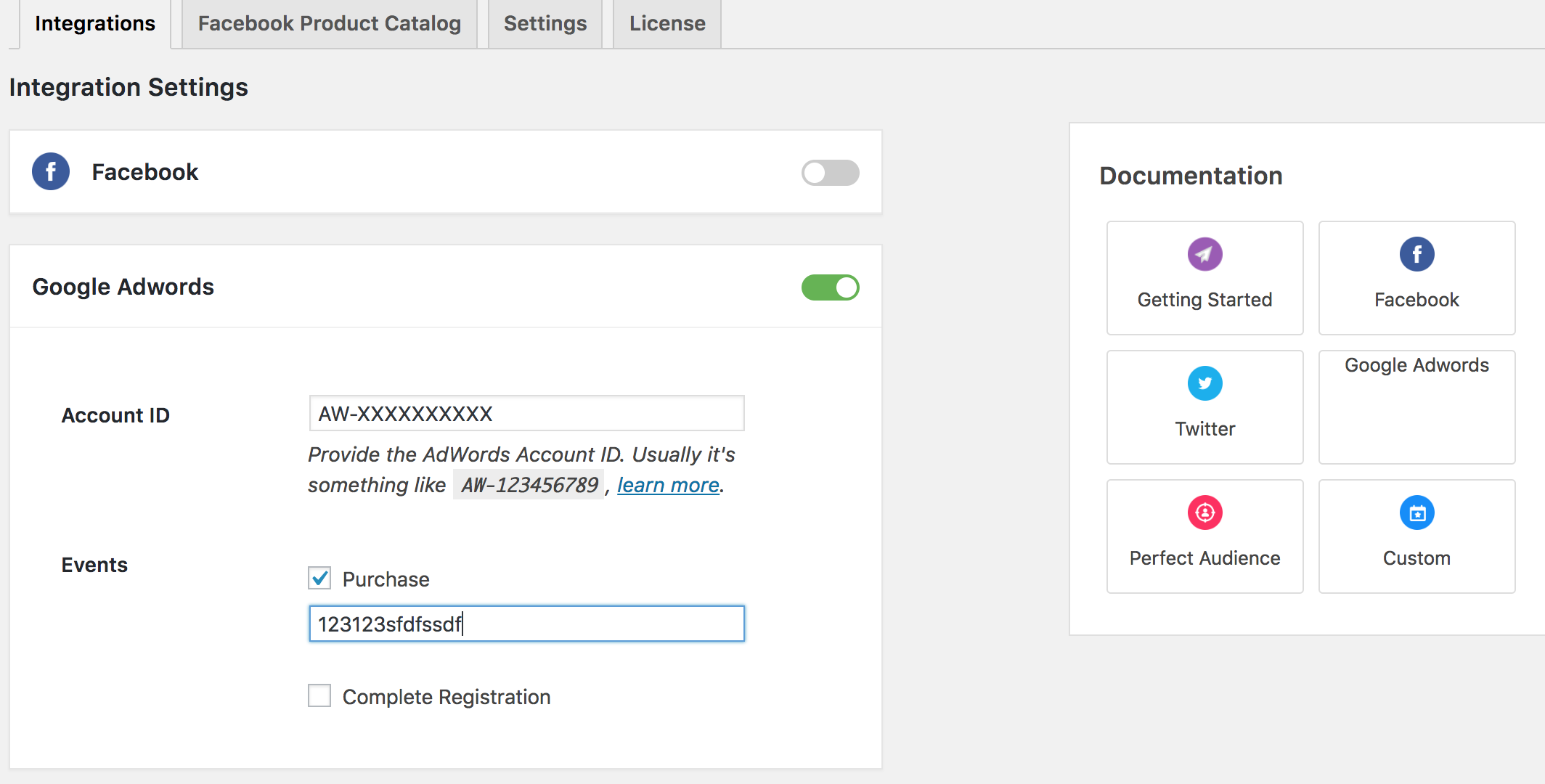
Task: Click the Facebook logo icon in integration row
Action: click(x=51, y=172)
